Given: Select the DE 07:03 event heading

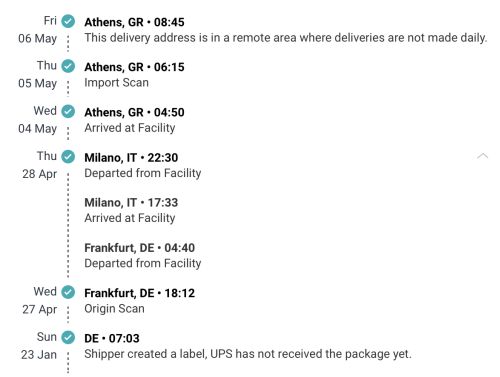Looking at the screenshot, I should [x=112, y=339].
